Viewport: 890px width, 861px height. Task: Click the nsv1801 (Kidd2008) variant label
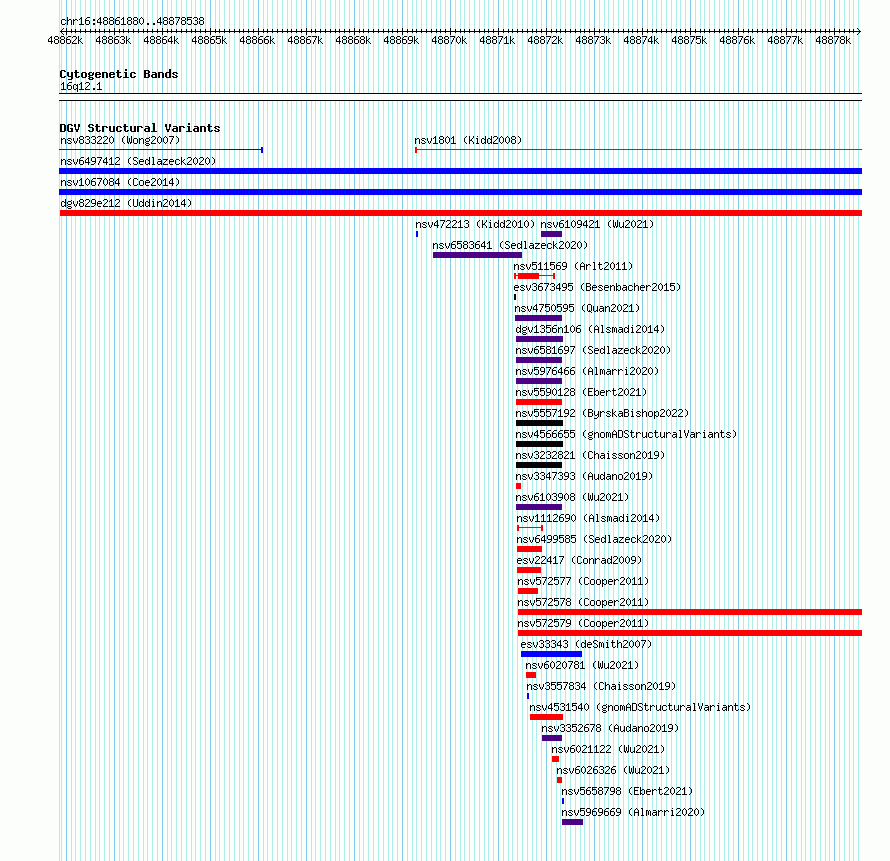(x=468, y=140)
